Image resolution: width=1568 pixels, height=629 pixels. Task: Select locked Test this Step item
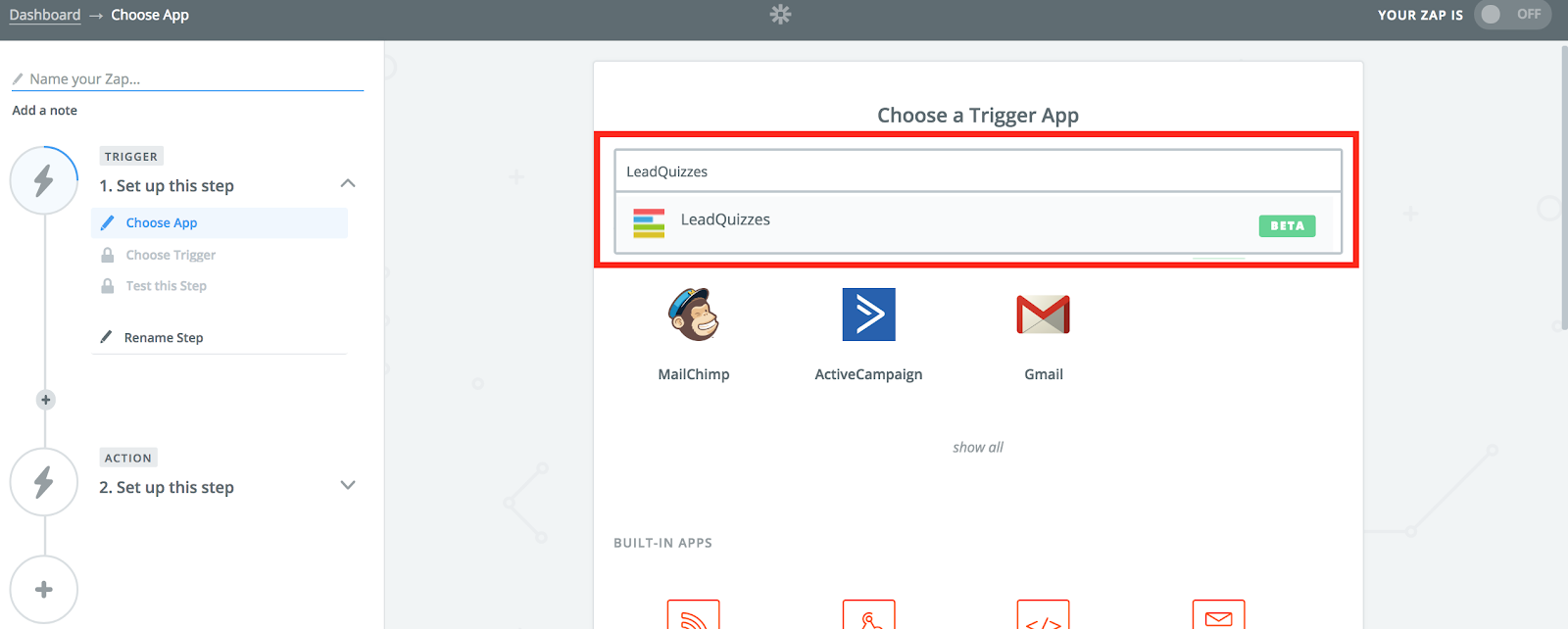tap(166, 286)
